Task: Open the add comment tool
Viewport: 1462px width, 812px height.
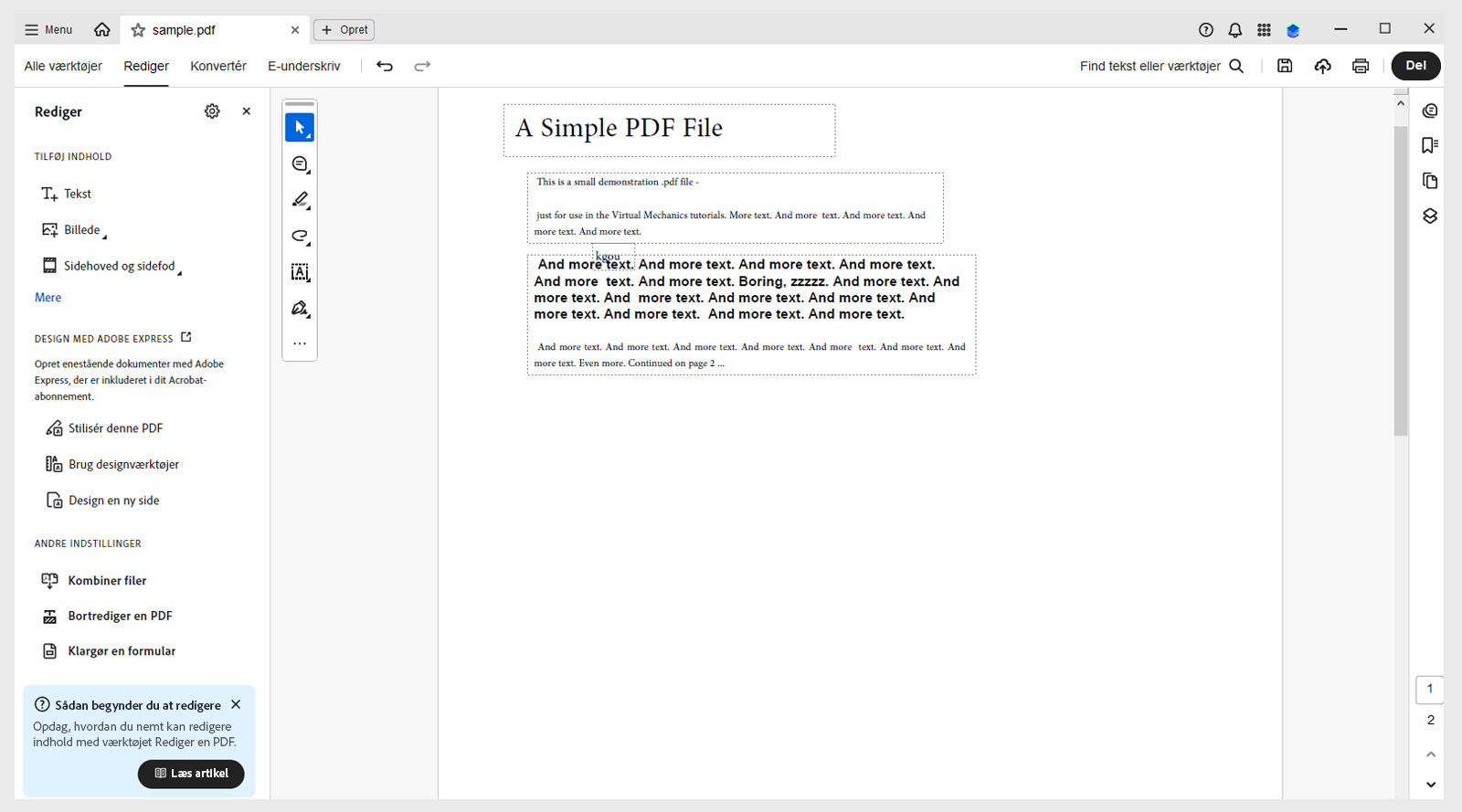Action: (x=300, y=164)
